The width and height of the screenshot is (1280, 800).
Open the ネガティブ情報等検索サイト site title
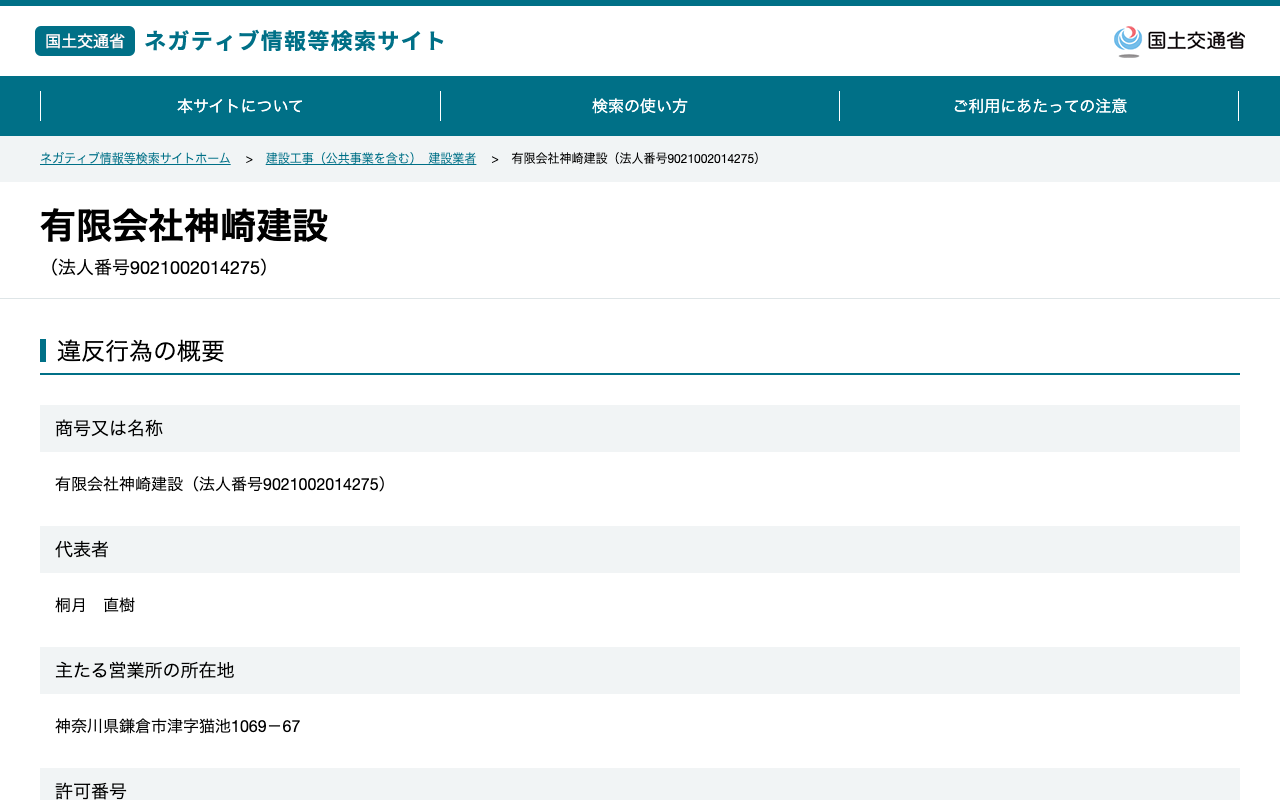(x=295, y=41)
